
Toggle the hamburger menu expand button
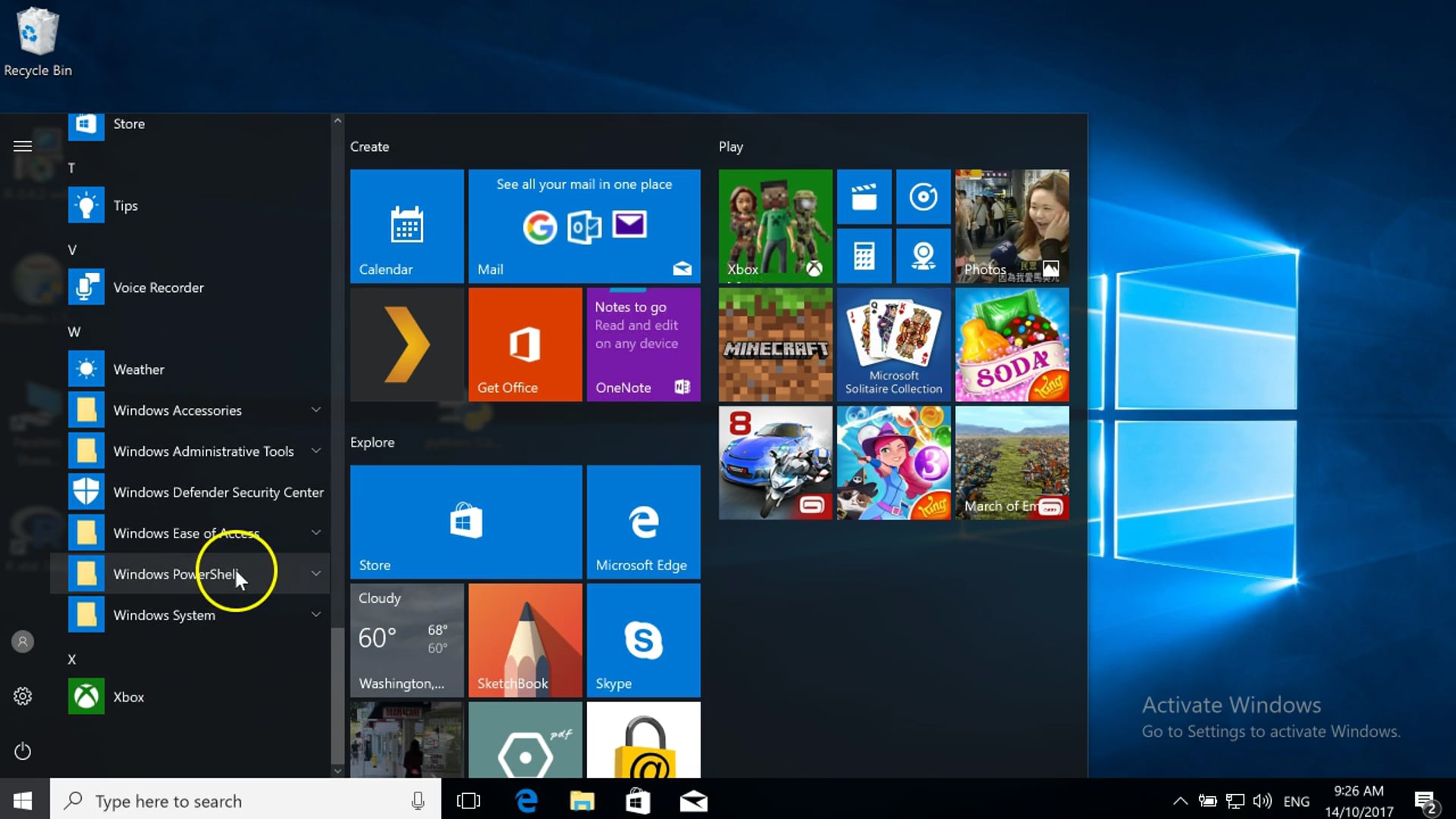tap(23, 146)
